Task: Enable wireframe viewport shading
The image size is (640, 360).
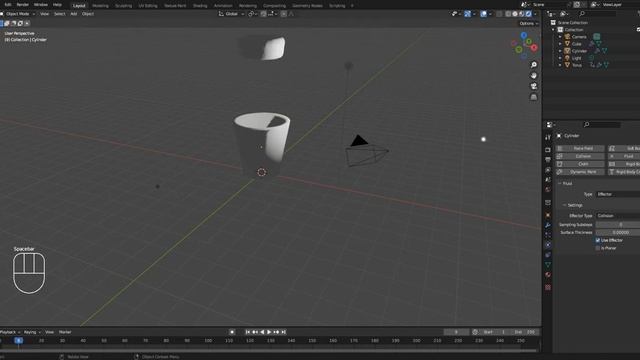Action: (508, 14)
